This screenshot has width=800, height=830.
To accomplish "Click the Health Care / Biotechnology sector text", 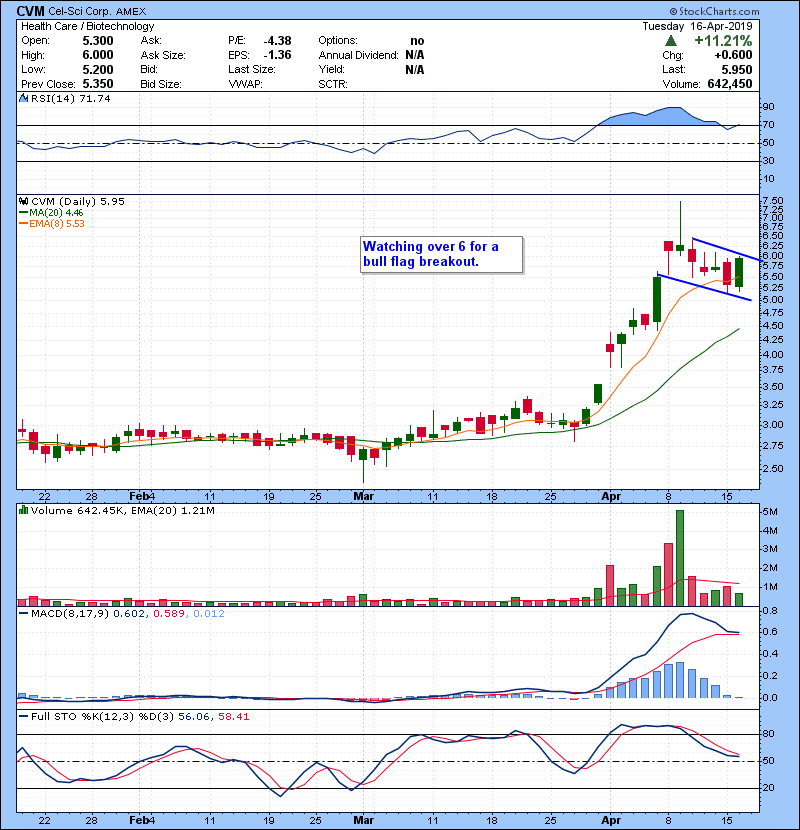I will tap(88, 26).
